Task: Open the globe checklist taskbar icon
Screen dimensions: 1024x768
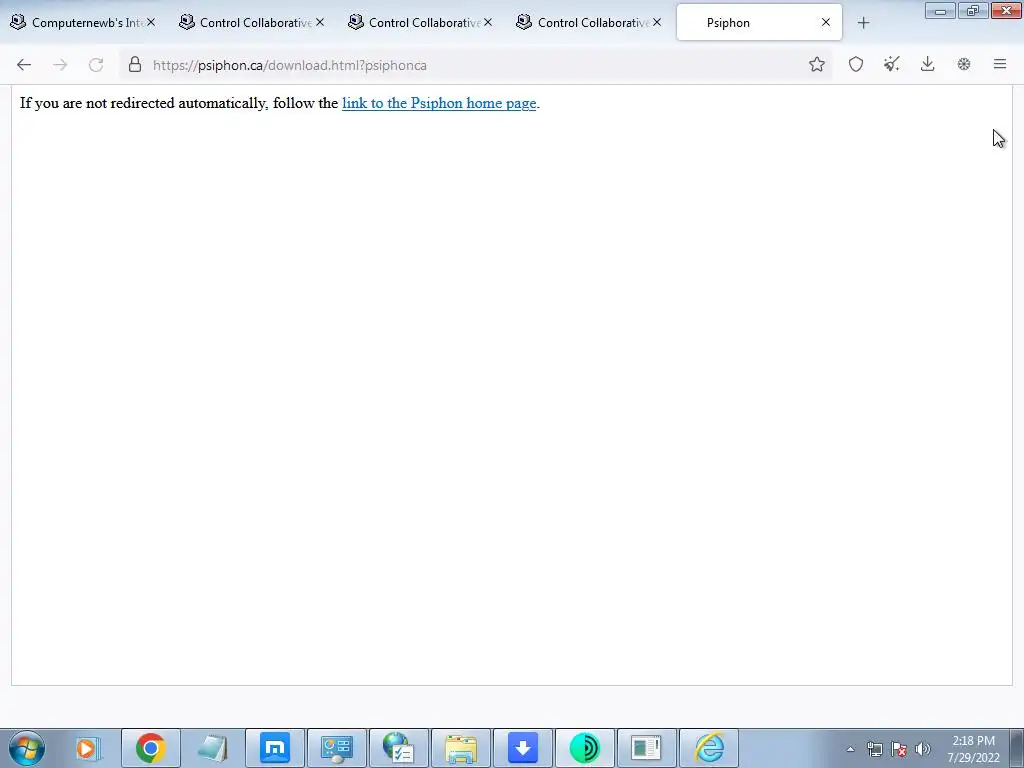Action: 399,748
